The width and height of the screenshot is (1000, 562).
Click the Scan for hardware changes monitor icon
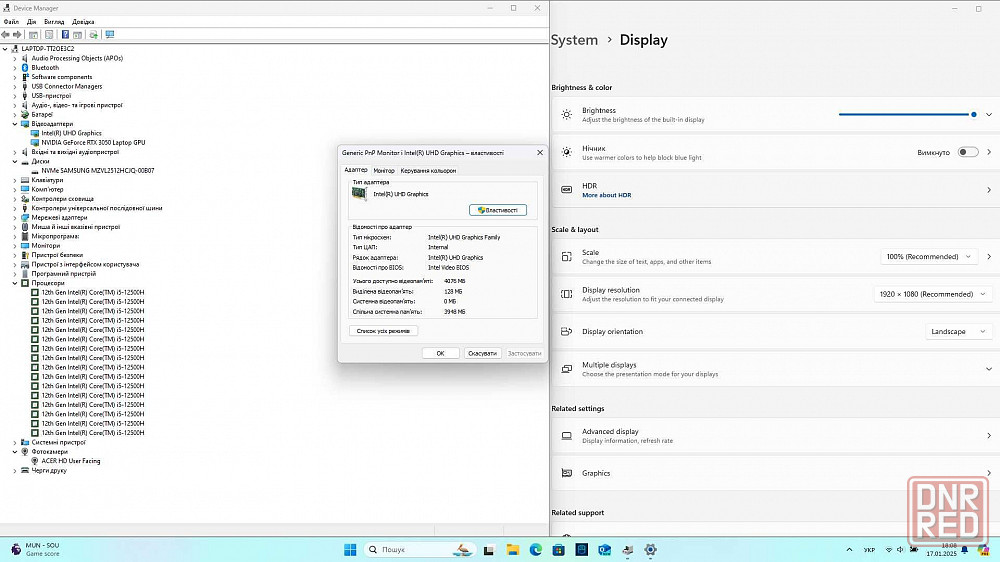pyautogui.click(x=110, y=34)
